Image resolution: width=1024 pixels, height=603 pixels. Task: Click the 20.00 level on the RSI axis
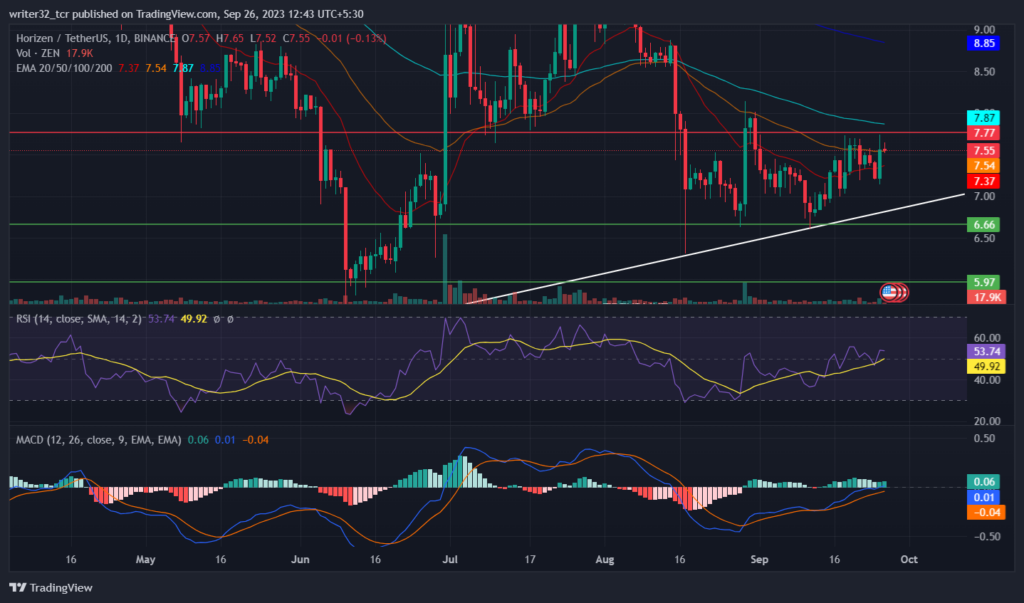[987, 421]
